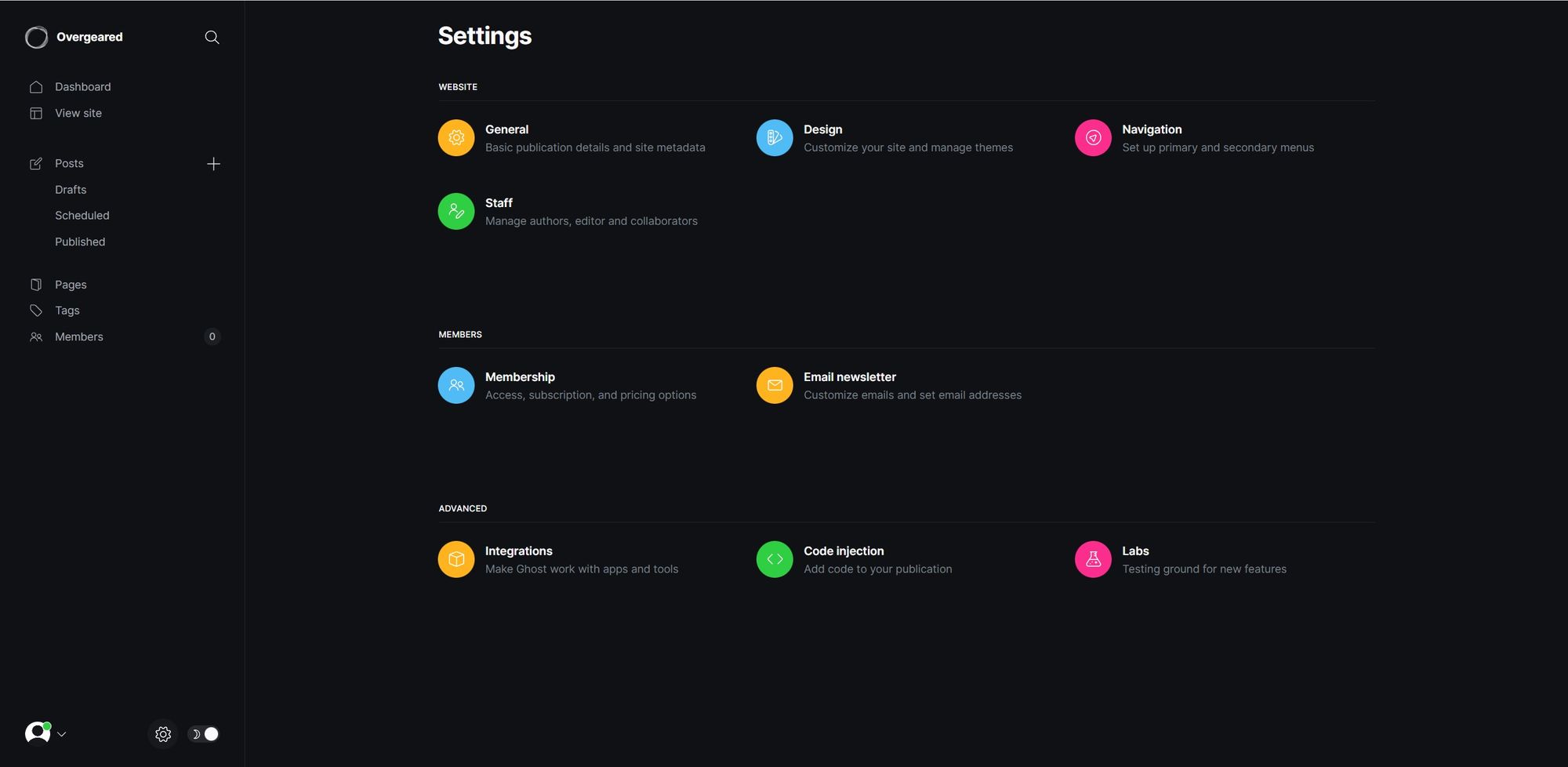Screen dimensions: 1568x767
Task: Open Drafts under Posts
Action: pos(71,190)
